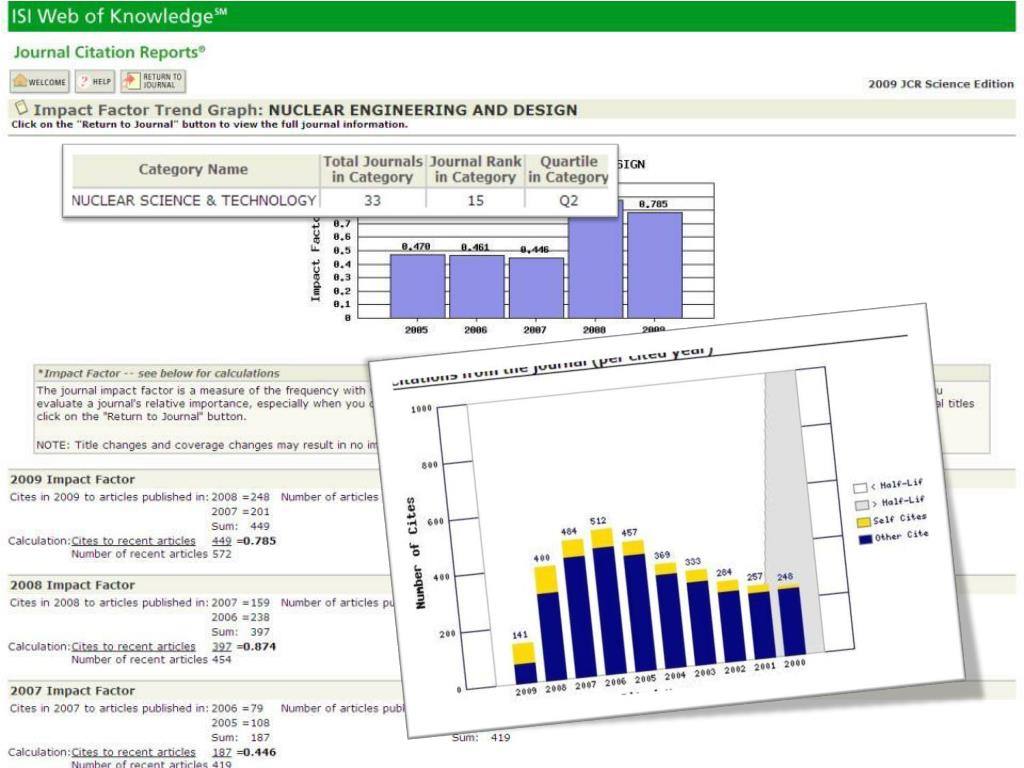
Task: Click the 2008 Impact Factor section heading
Action: [72, 585]
